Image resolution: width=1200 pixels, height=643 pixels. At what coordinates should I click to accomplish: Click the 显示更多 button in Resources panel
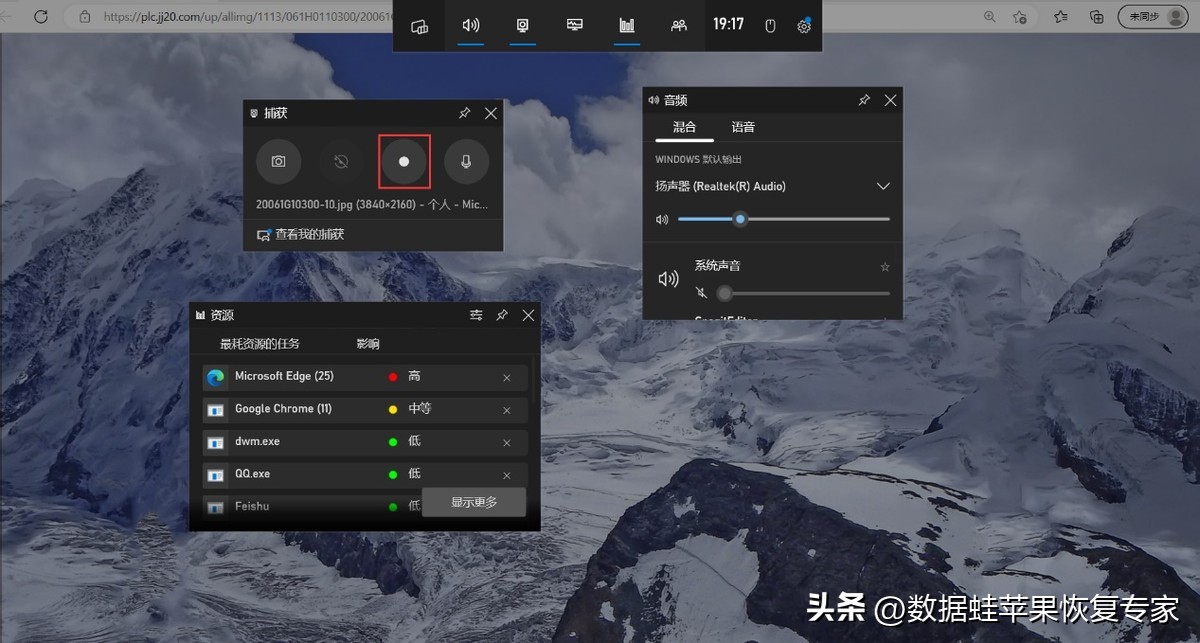(474, 502)
